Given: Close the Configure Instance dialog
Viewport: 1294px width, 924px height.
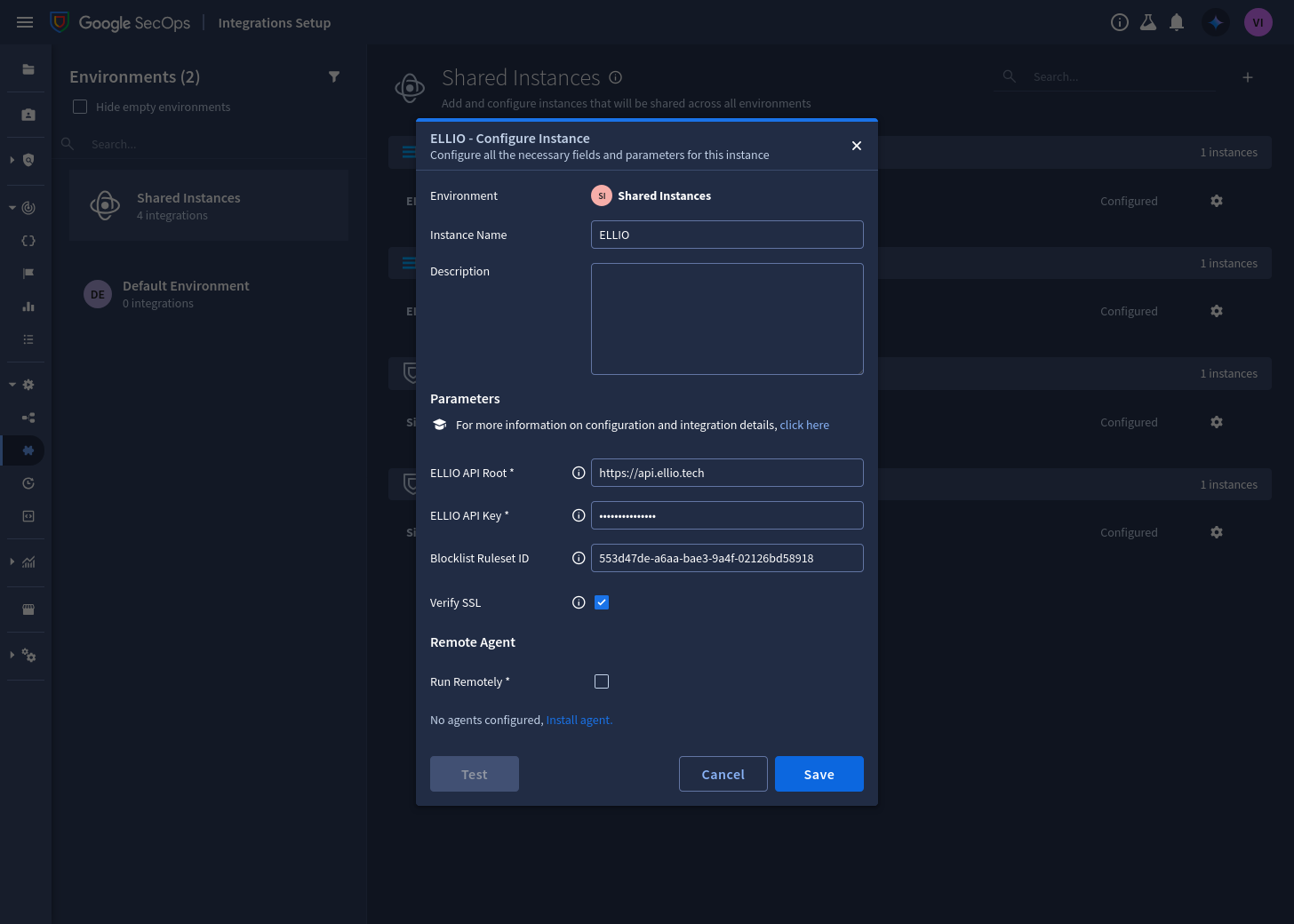Looking at the screenshot, I should click(857, 146).
